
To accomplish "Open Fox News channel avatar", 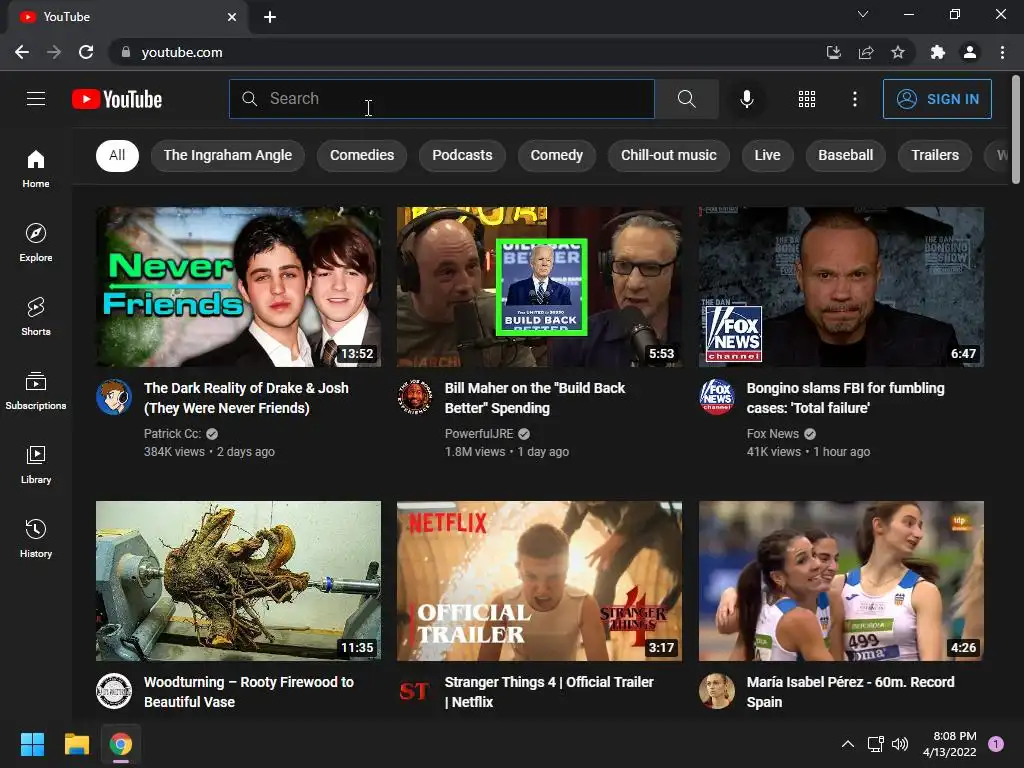I will [x=716, y=396].
